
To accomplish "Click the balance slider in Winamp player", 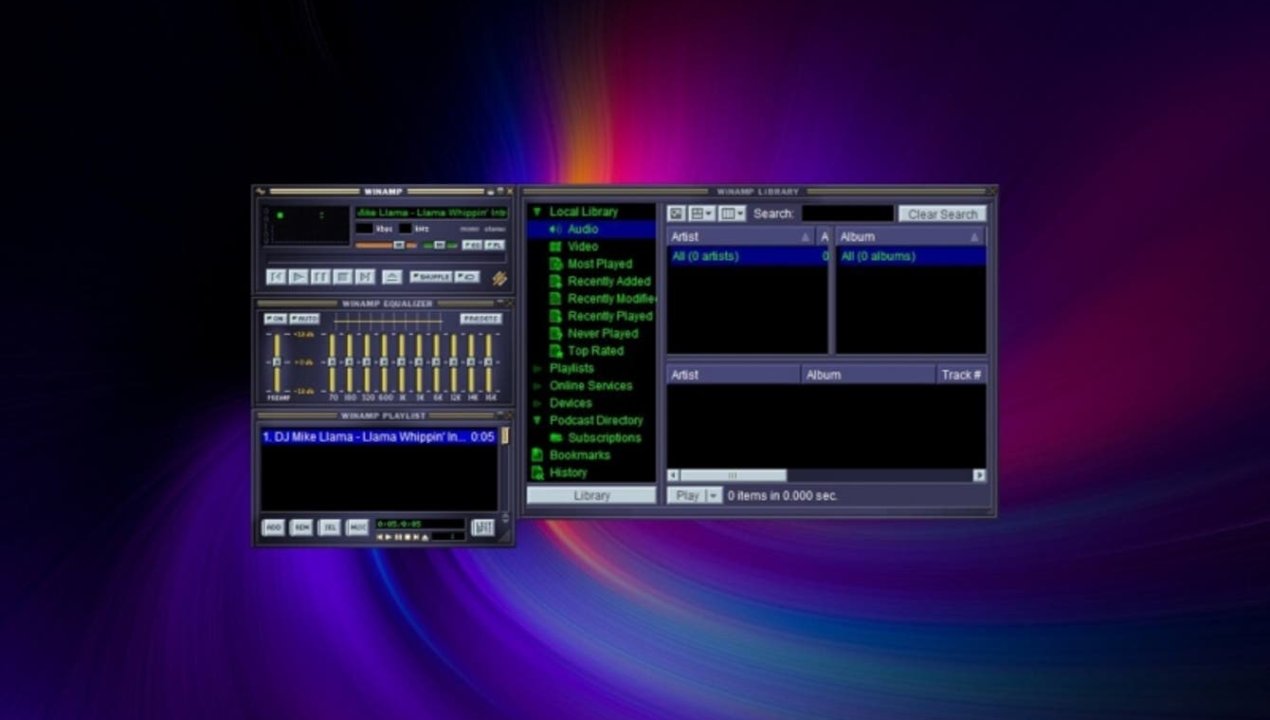I will (438, 245).
